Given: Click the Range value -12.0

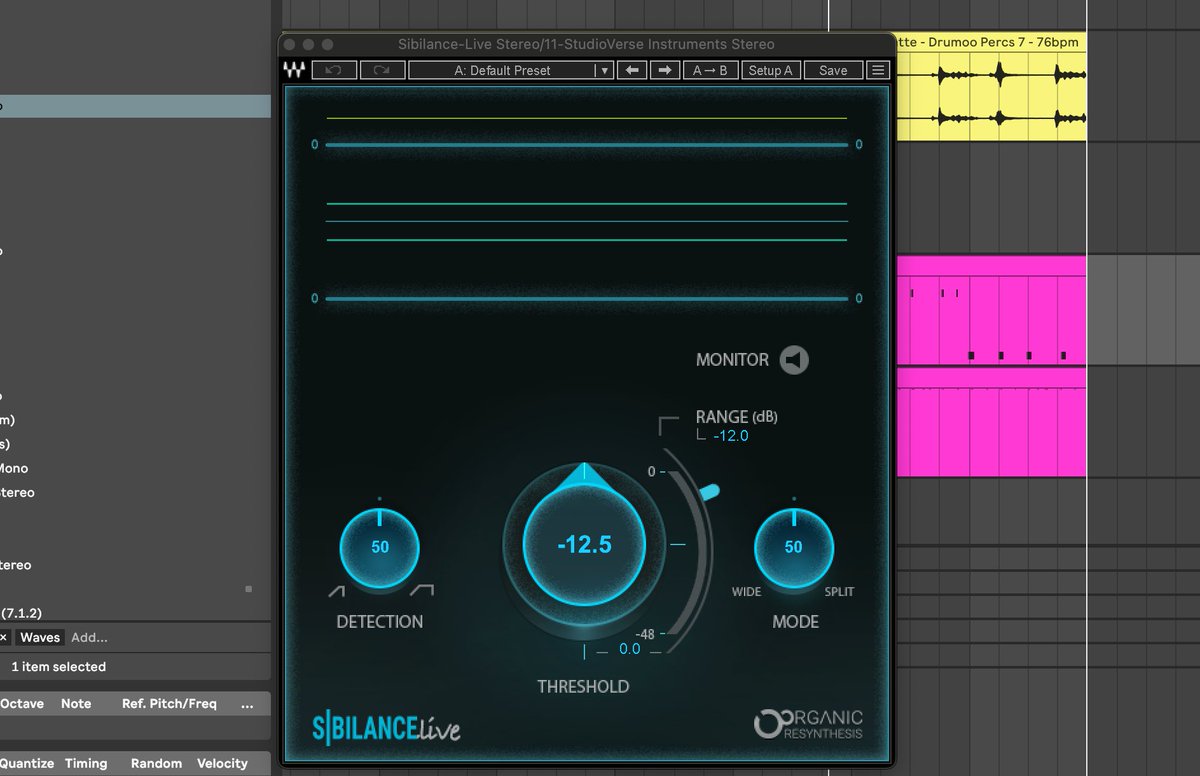Looking at the screenshot, I should click(x=731, y=436).
